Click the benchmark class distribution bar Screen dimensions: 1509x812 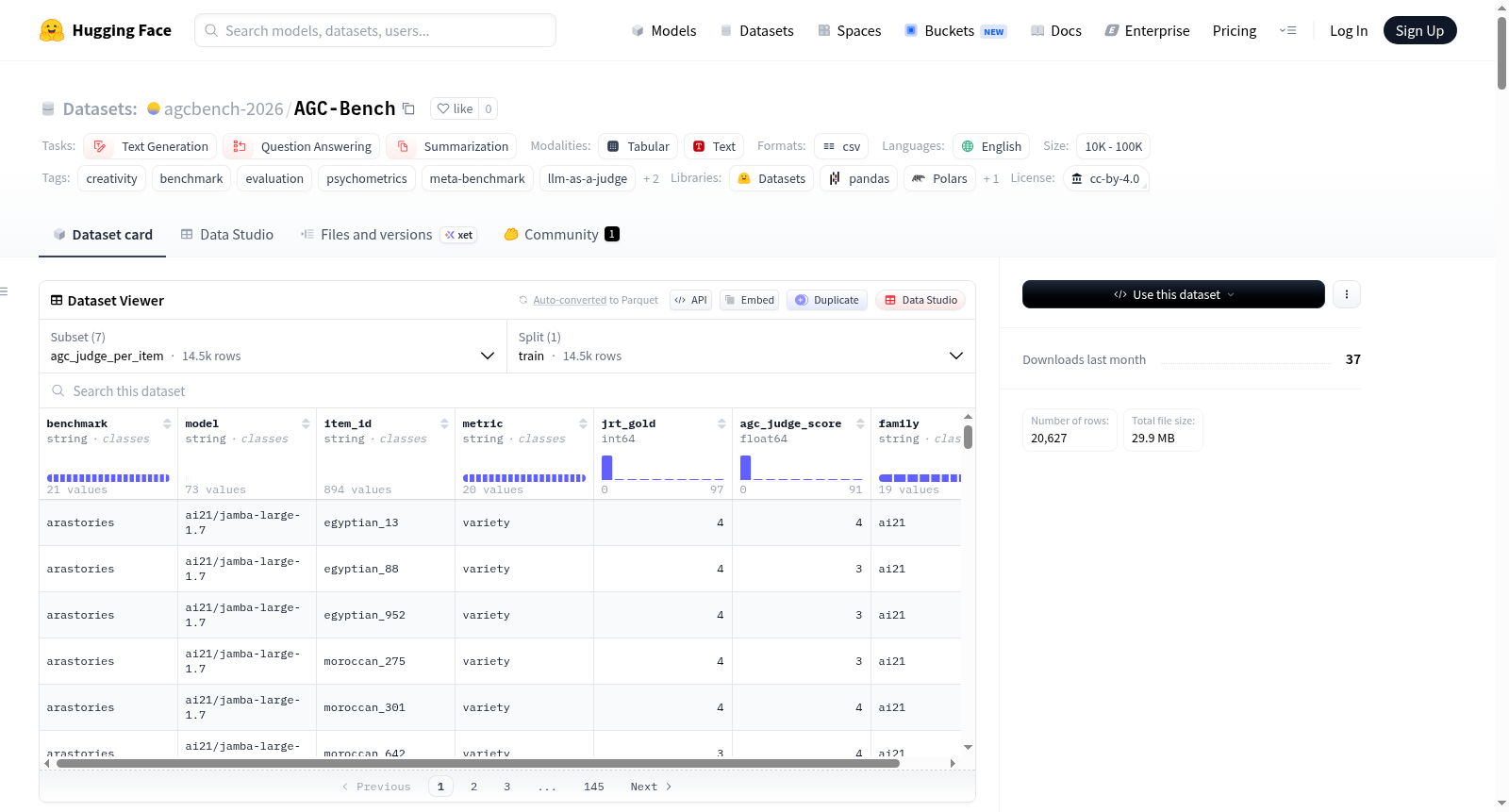pyautogui.click(x=108, y=478)
